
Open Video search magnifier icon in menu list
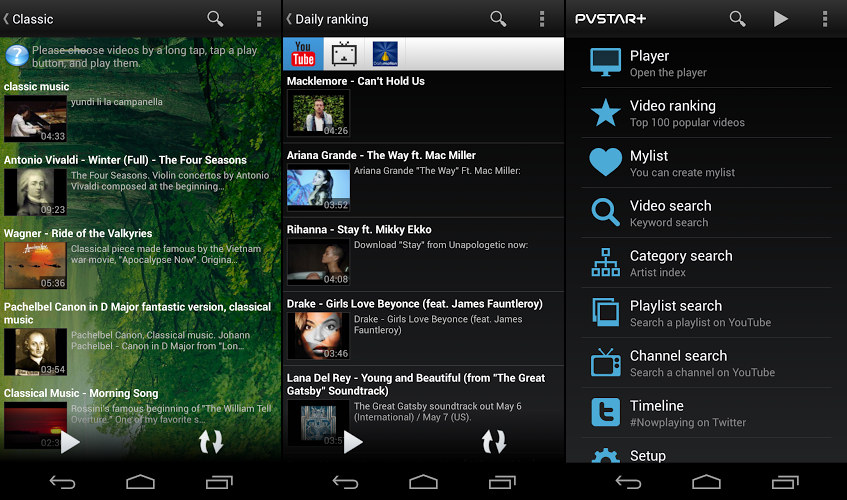coord(605,213)
